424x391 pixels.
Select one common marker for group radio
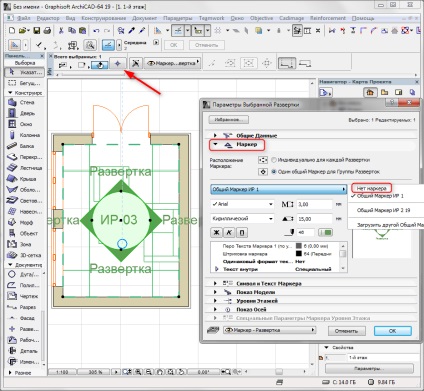(x=274, y=172)
